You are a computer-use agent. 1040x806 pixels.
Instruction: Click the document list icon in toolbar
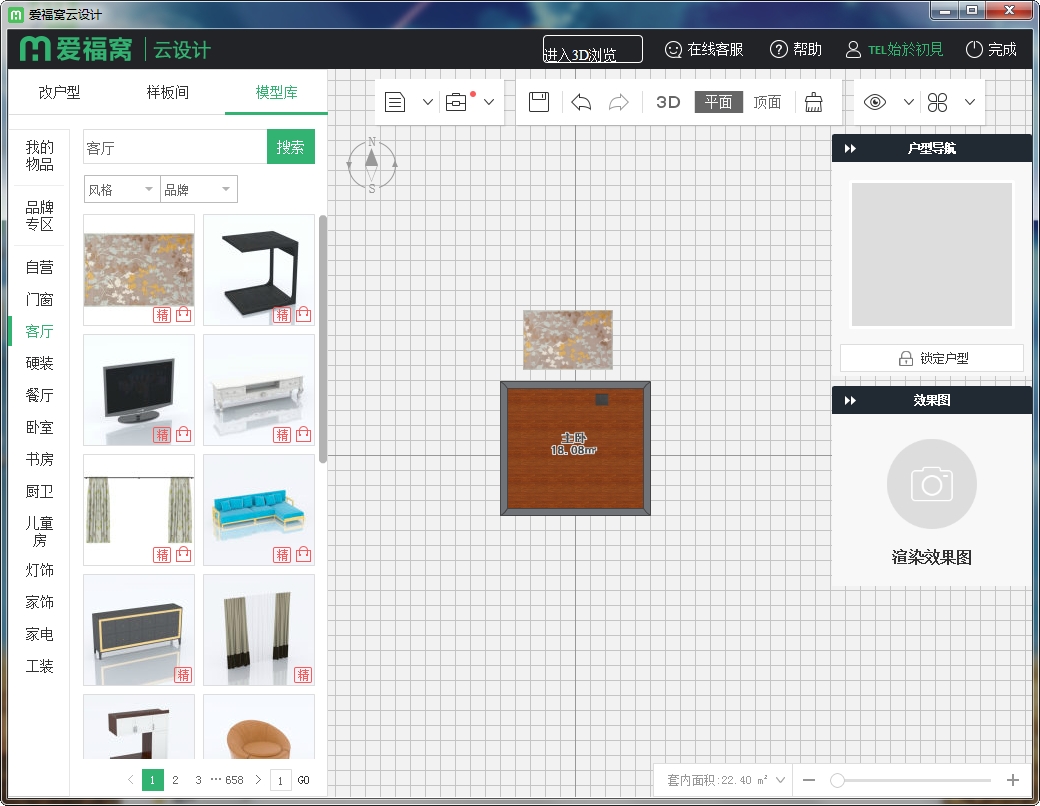pyautogui.click(x=395, y=102)
